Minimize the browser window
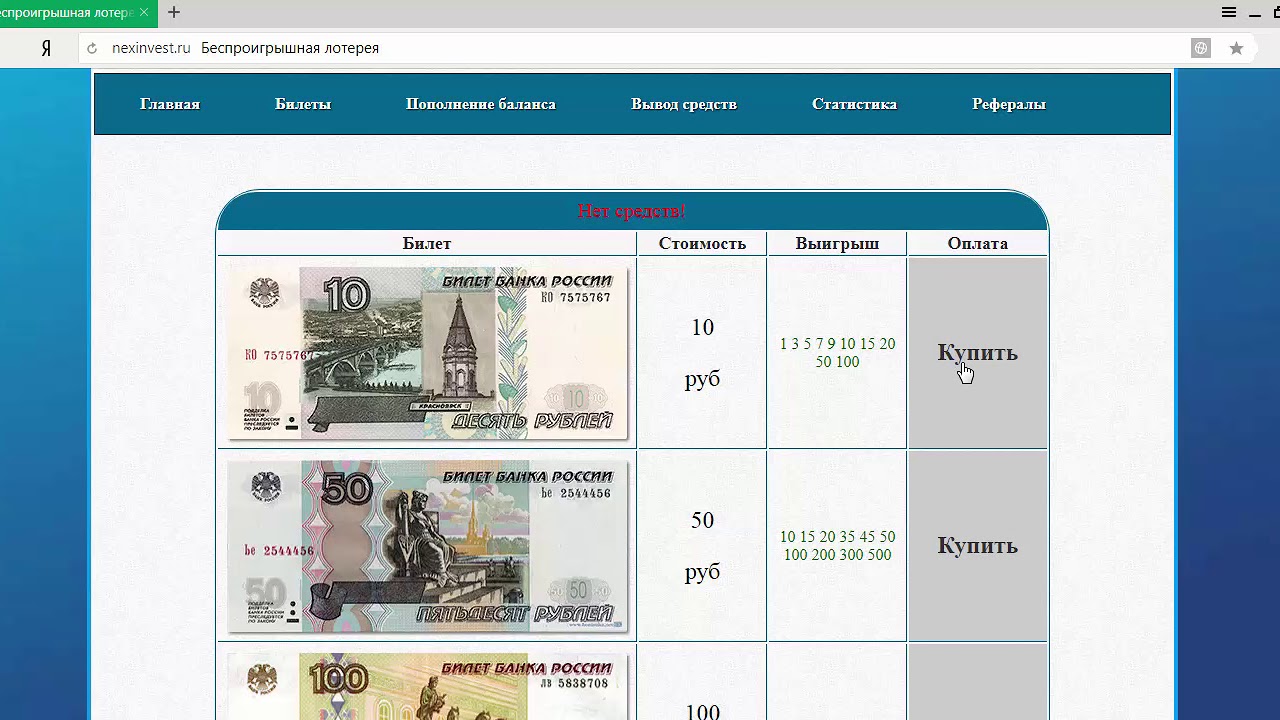Viewport: 1280px width, 720px height. (1255, 13)
